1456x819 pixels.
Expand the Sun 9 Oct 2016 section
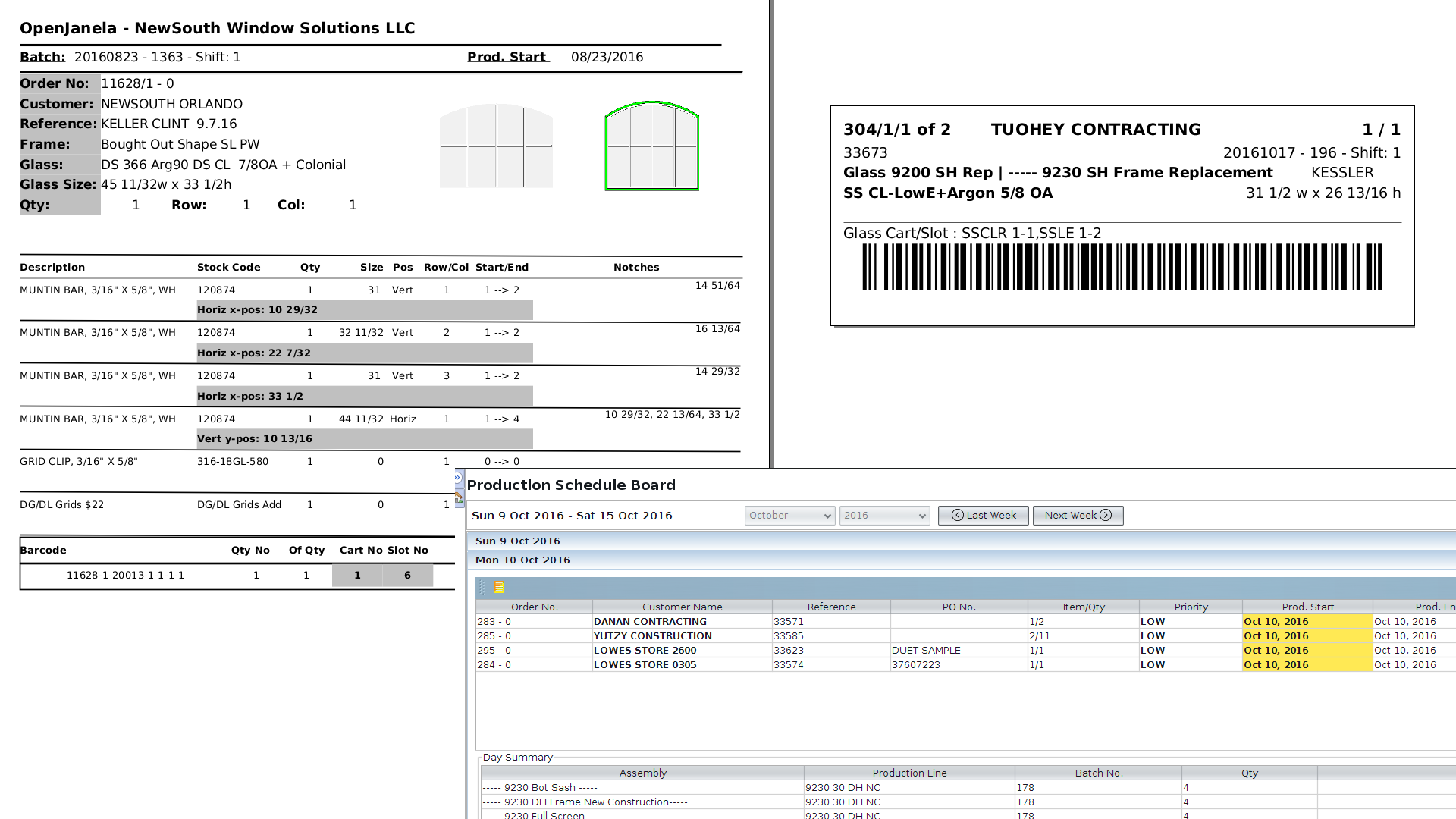(x=518, y=541)
